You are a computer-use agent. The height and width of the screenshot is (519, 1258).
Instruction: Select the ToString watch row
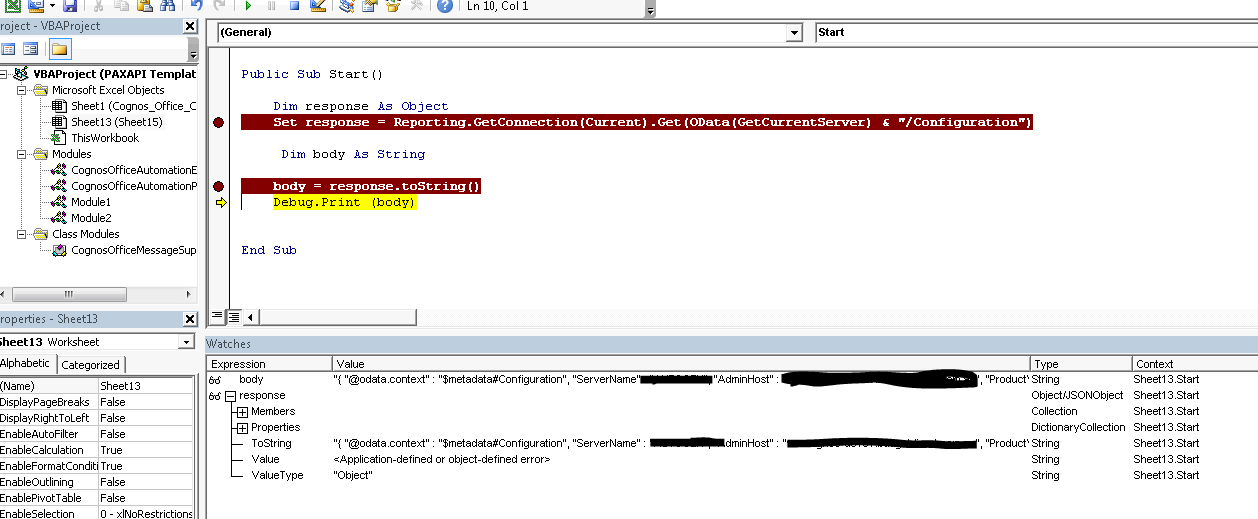732,444
